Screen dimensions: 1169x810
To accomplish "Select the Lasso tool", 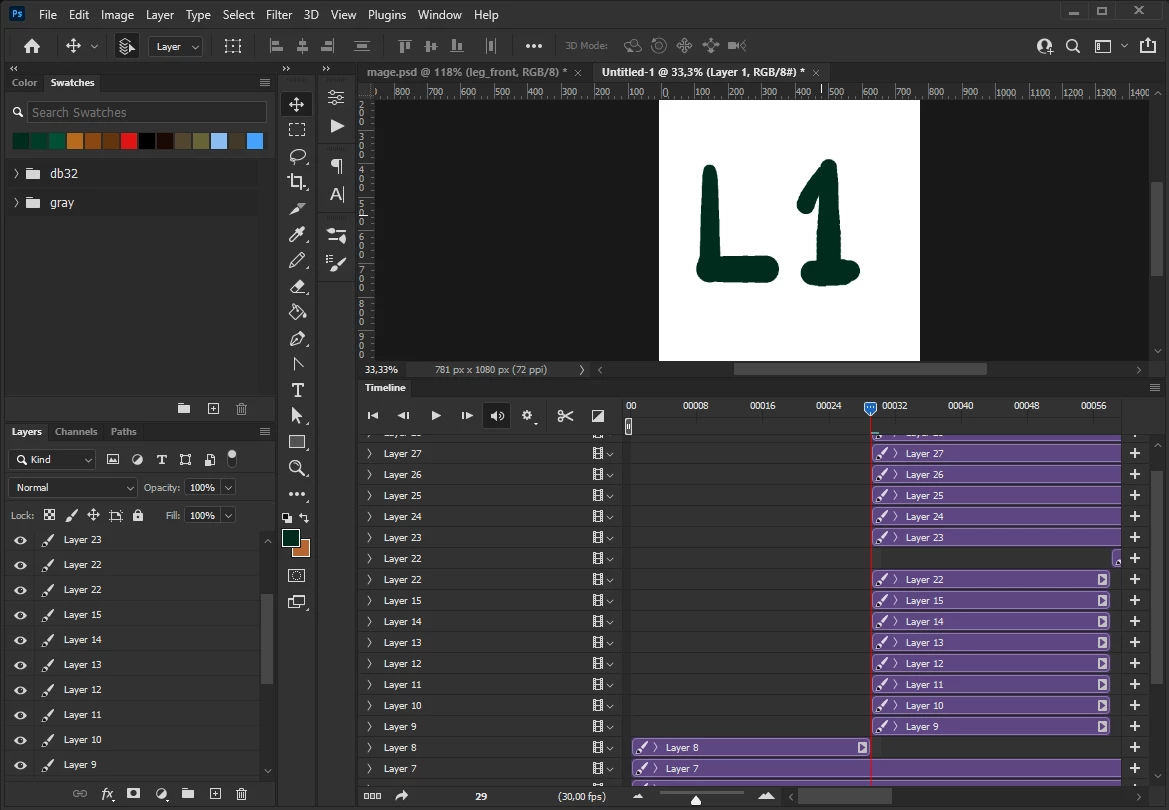I will (x=297, y=156).
